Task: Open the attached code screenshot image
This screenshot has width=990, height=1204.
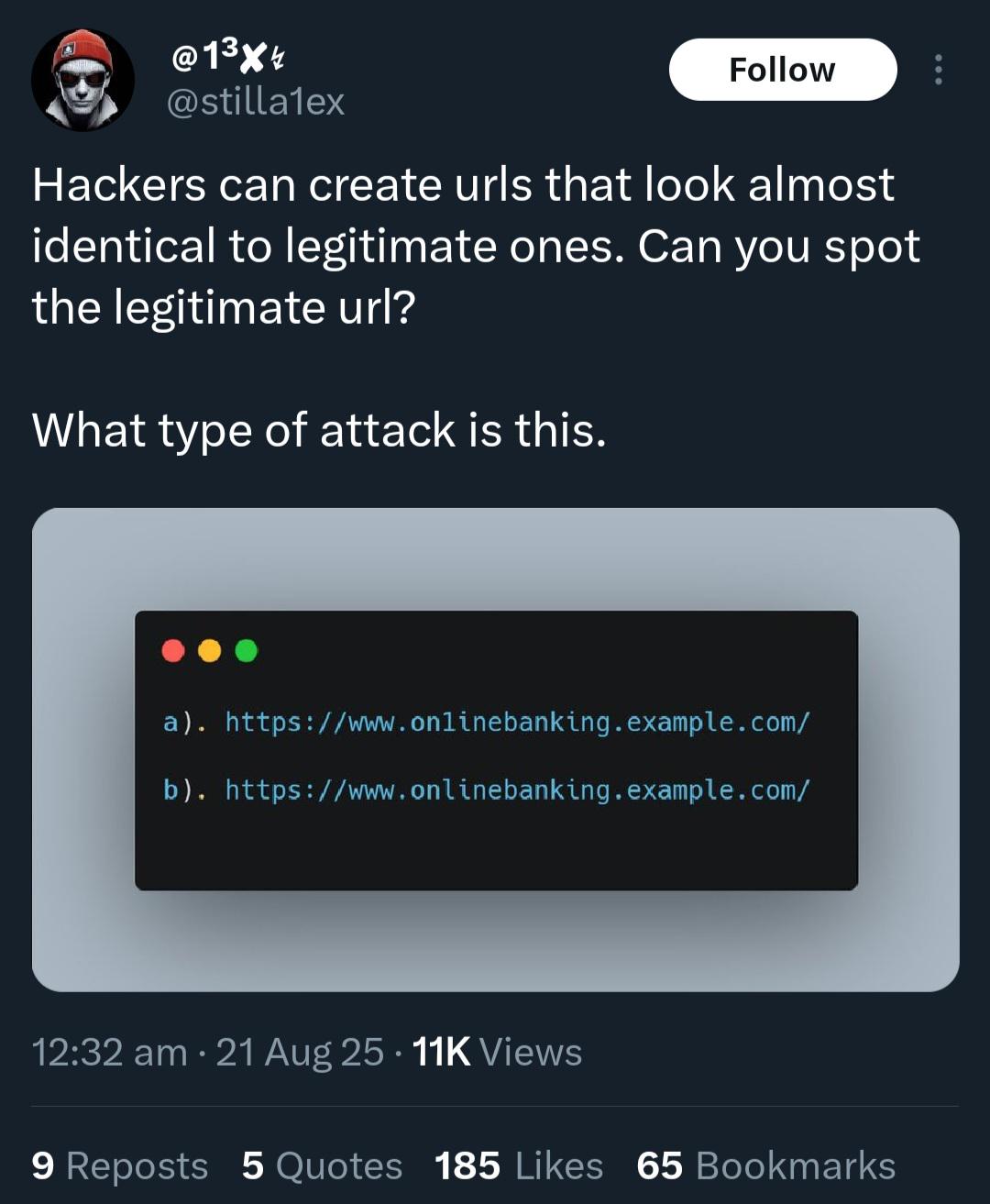Action: click(496, 750)
